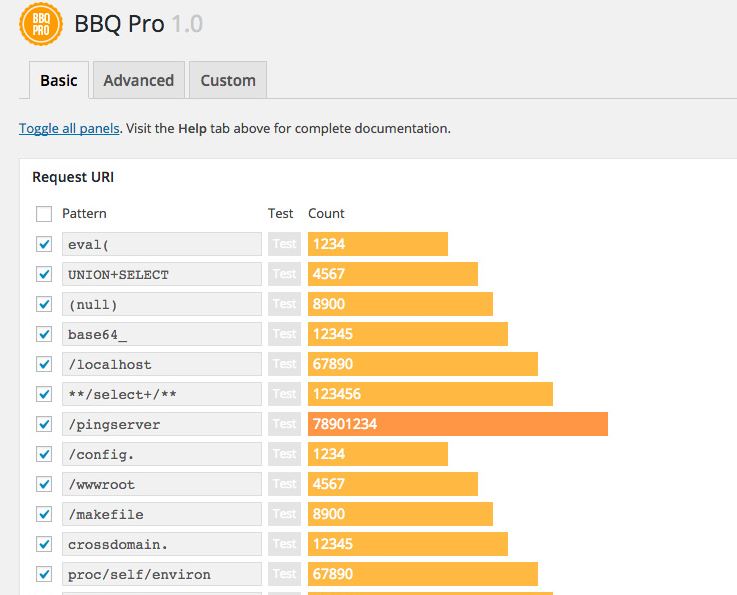
Task: Click the 4567 count bar for /wwwroot
Action: point(393,484)
